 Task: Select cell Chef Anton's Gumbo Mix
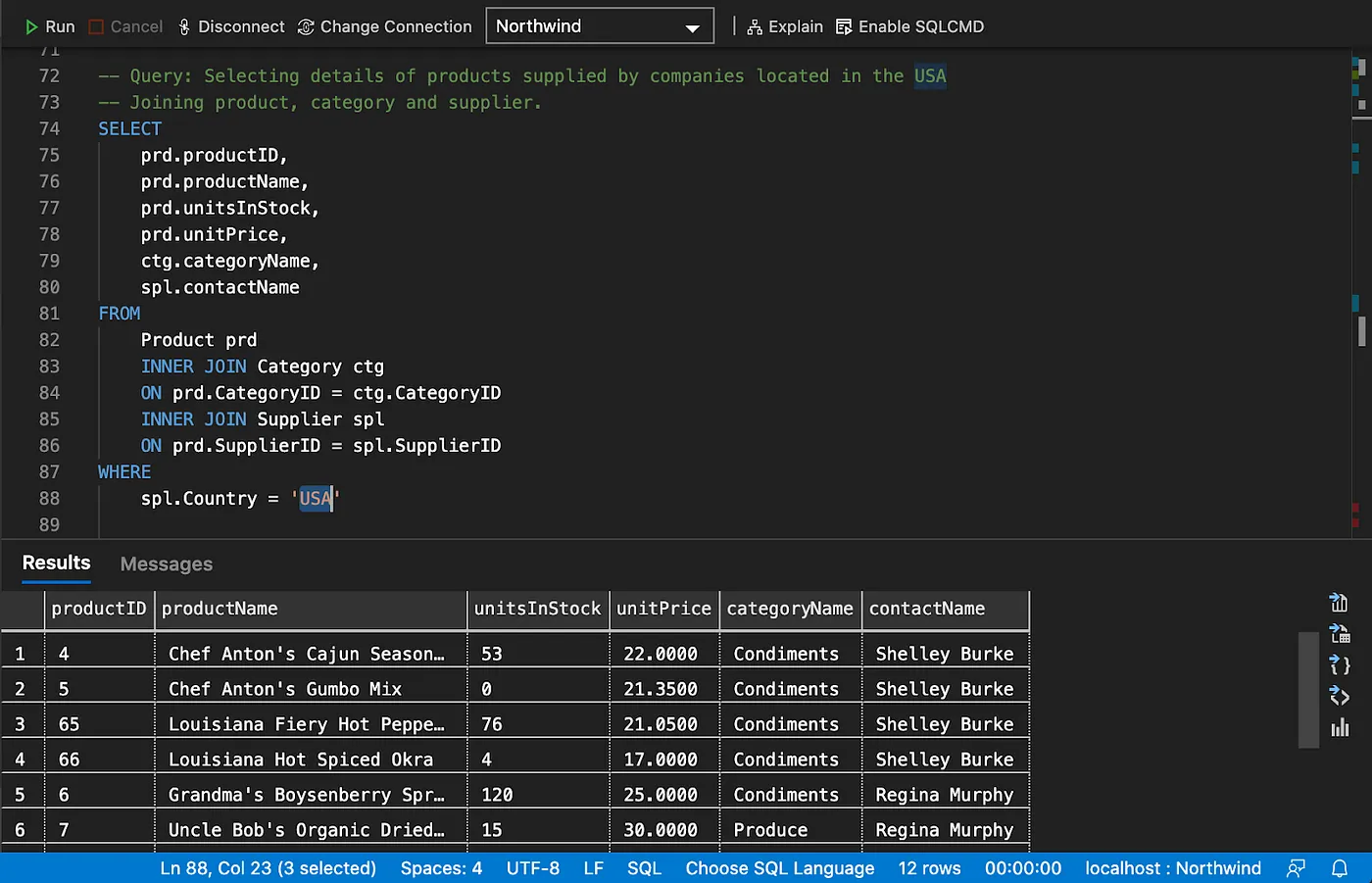(311, 689)
